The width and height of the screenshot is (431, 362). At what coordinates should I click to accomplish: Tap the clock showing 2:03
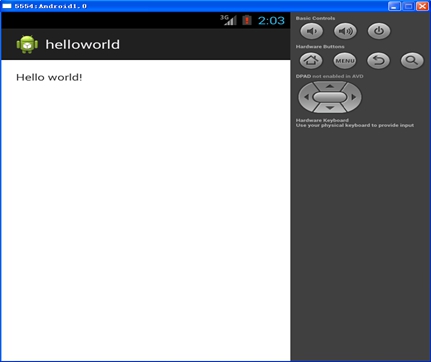click(x=271, y=21)
